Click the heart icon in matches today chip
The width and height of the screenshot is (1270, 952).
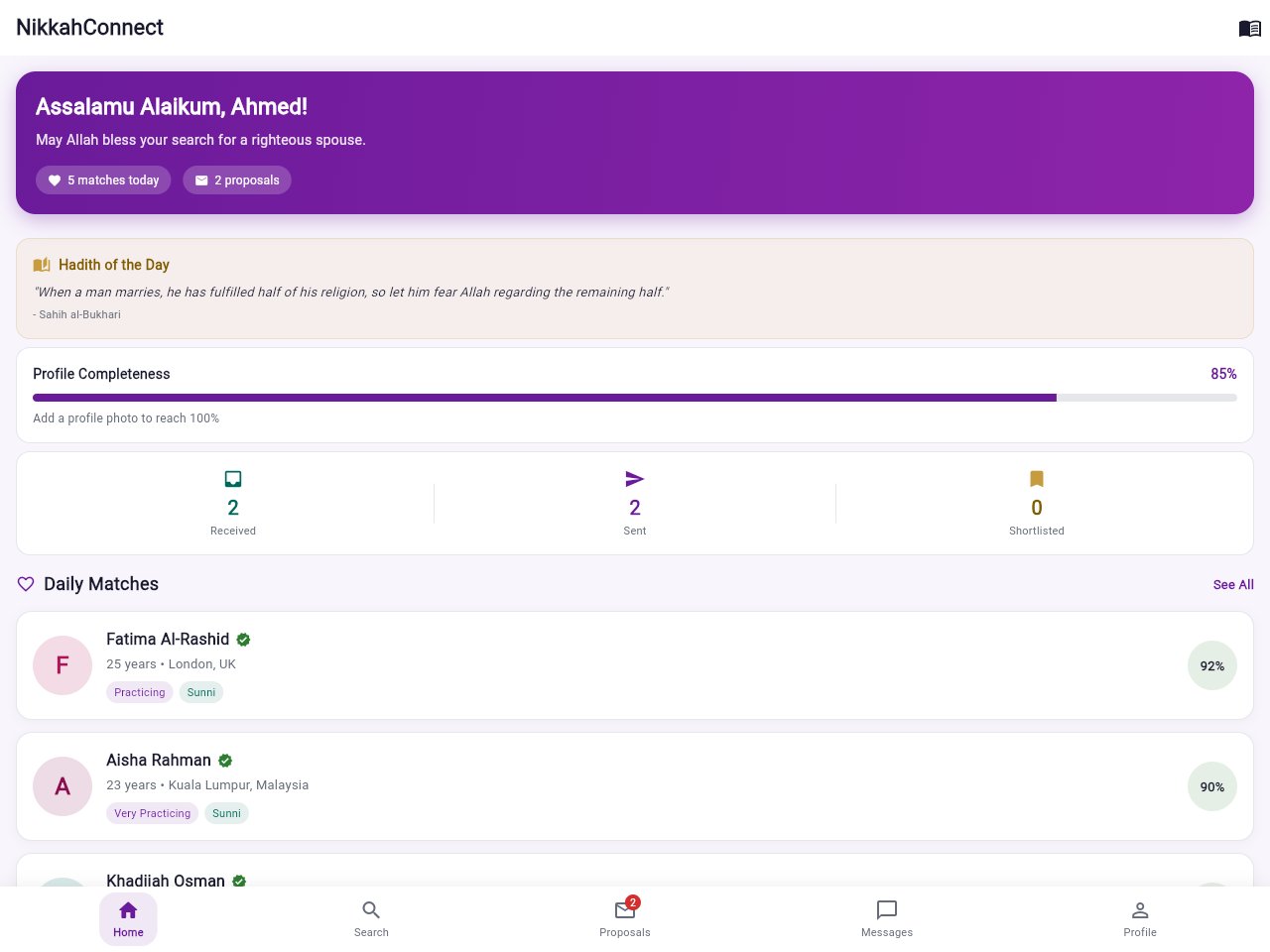[x=55, y=180]
